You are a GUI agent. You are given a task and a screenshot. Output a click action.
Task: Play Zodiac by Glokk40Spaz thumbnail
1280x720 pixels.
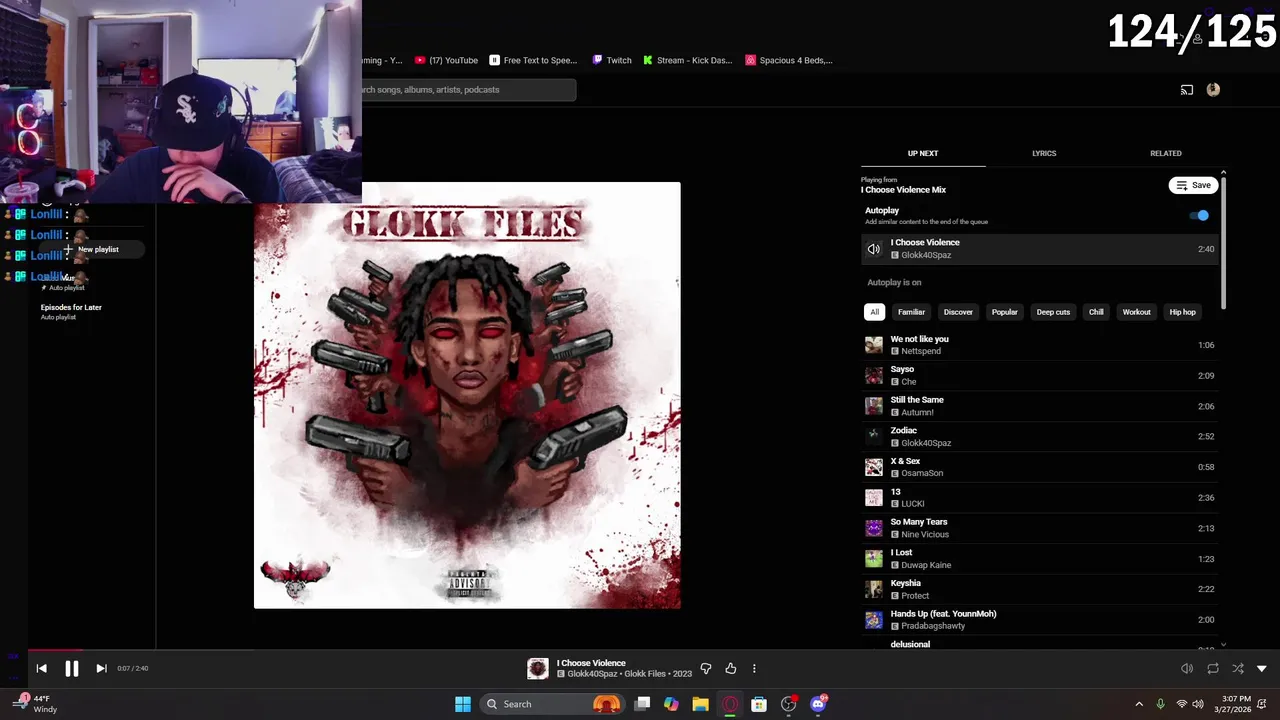coord(874,437)
